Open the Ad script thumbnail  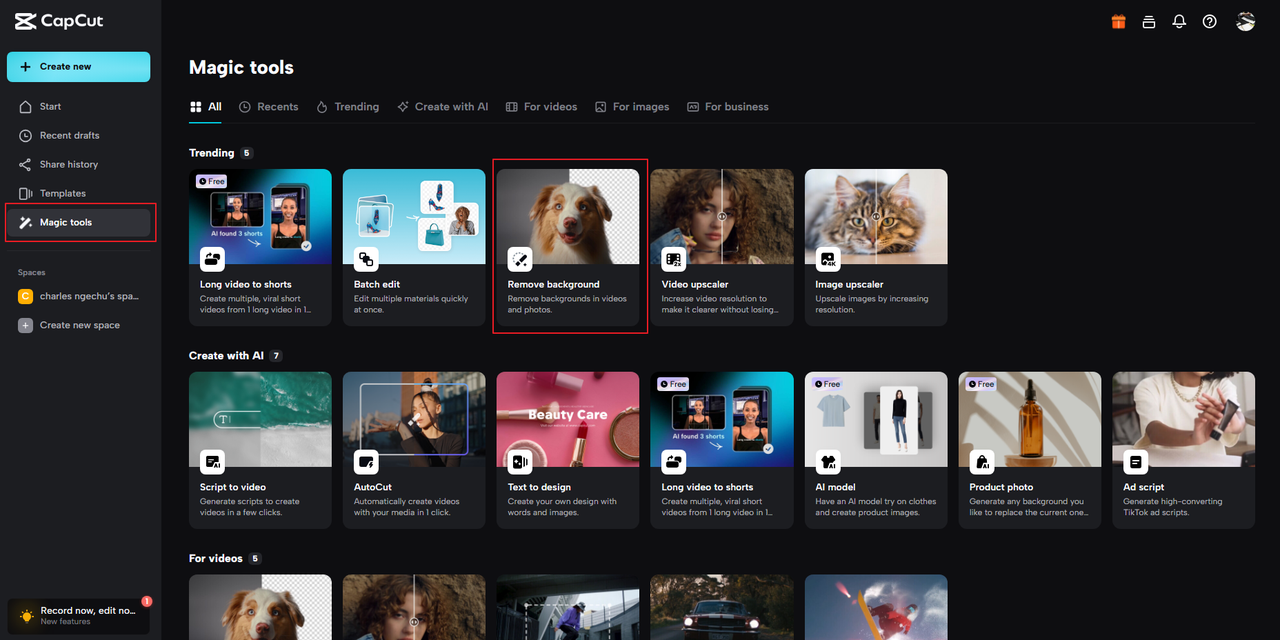point(1184,419)
